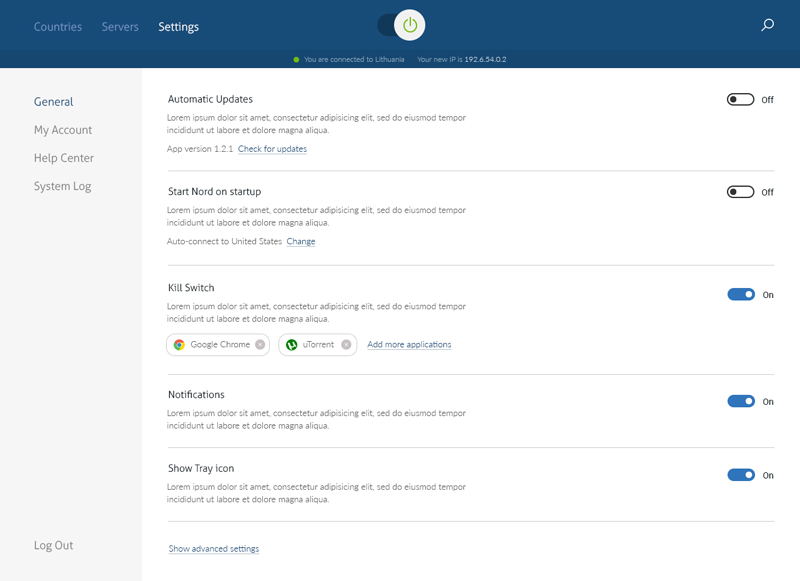Click the Google Chrome logo icon
800x581 pixels.
coord(179,345)
